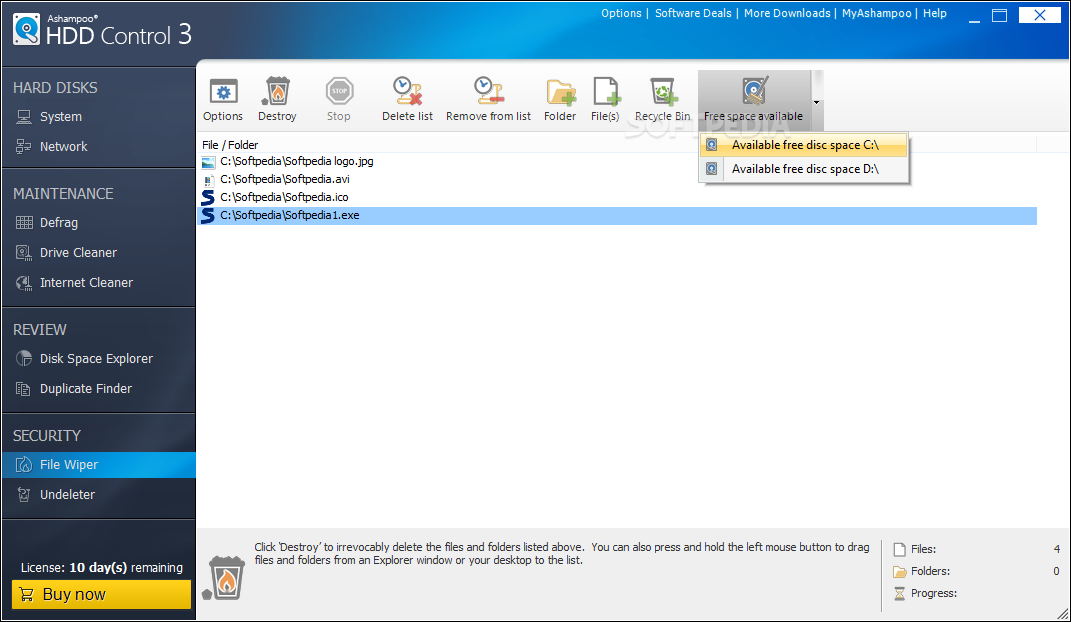This screenshot has height=622, width=1071.
Task: Open the MyAshampoo link
Action: 876,13
